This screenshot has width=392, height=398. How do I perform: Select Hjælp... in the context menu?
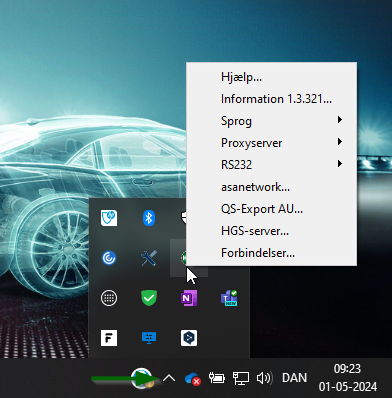[271, 77]
